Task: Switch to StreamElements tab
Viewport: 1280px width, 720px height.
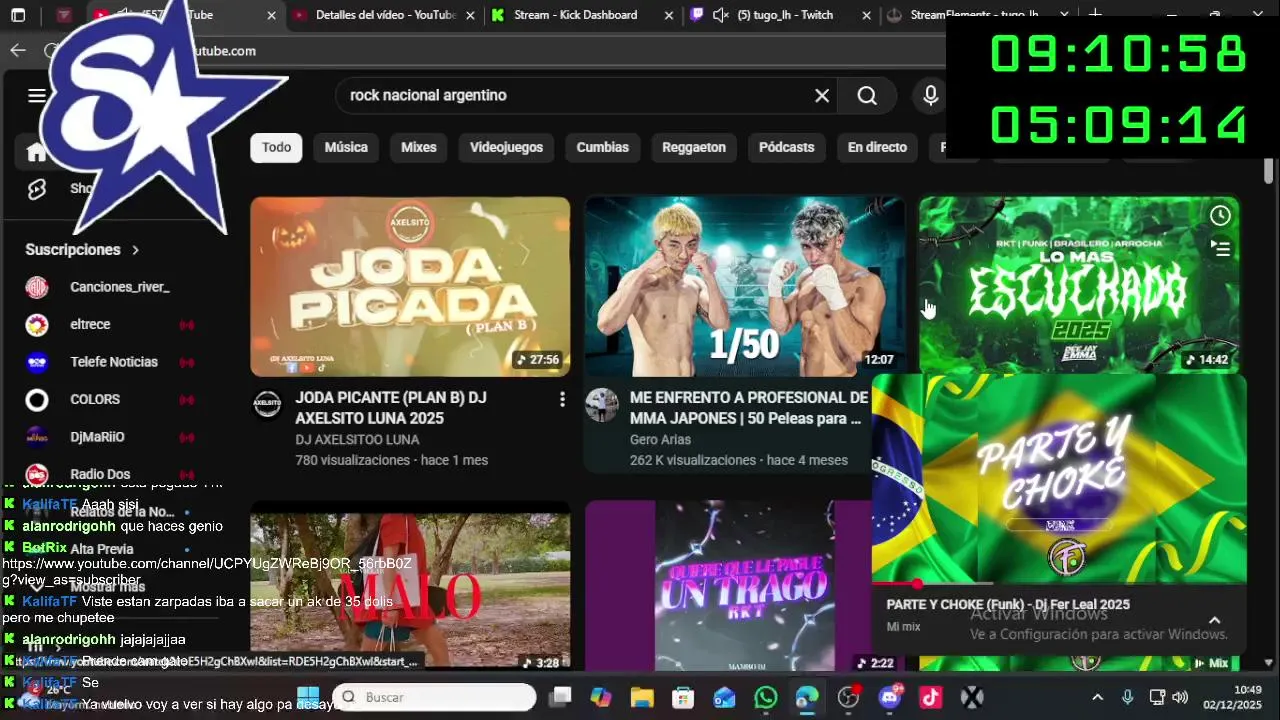Action: pyautogui.click(x=972, y=15)
